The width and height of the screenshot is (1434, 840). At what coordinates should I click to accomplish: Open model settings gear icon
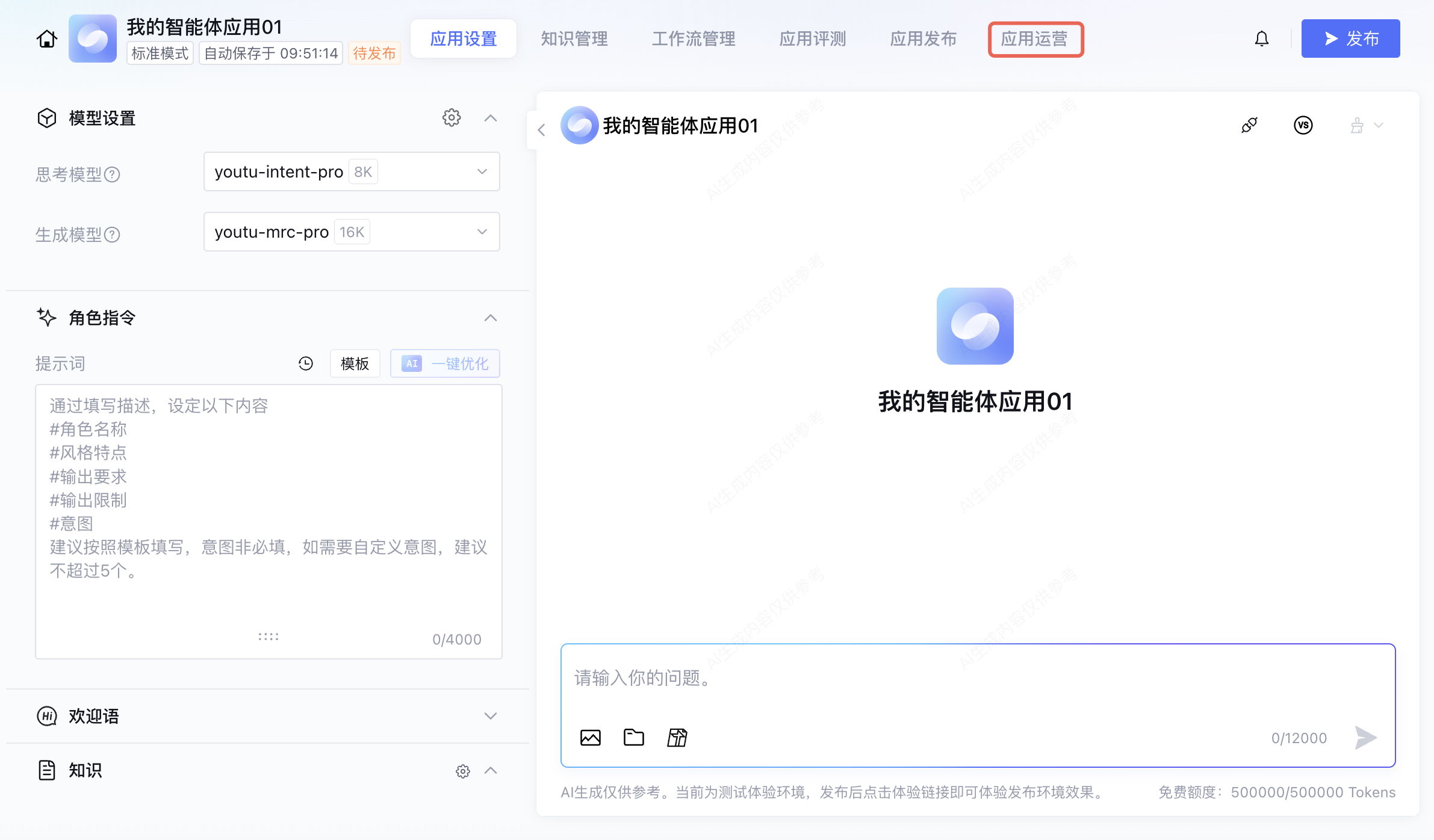[452, 117]
